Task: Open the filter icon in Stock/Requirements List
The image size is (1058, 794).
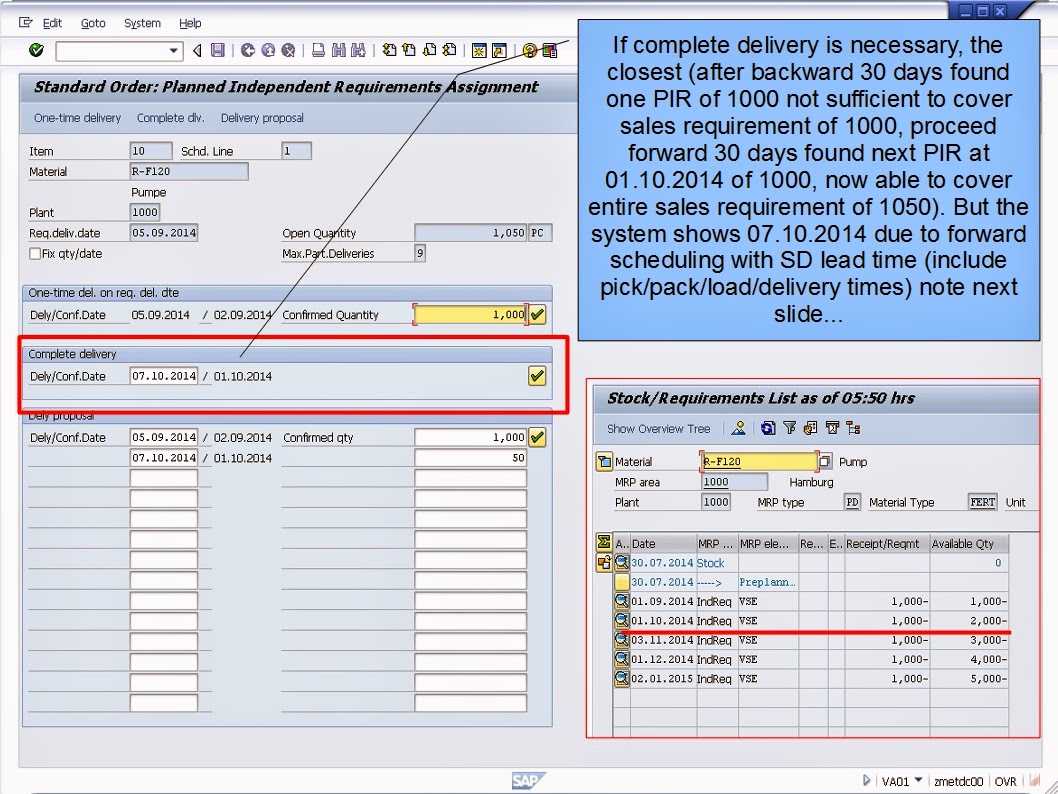Action: tap(789, 426)
